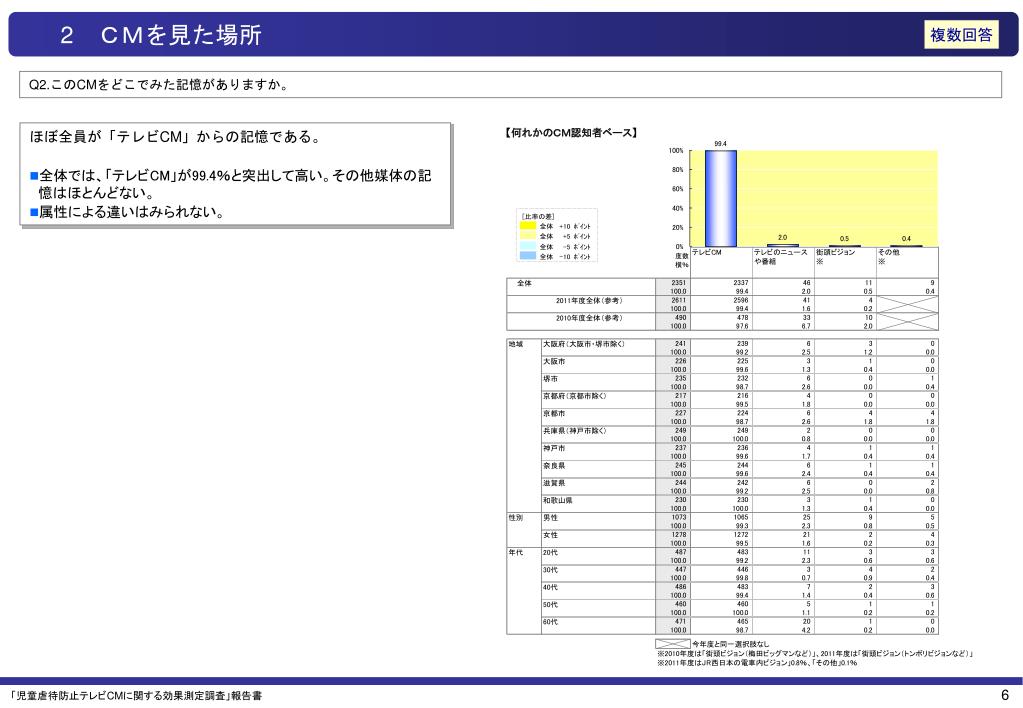Viewport: 1023px width, 708px height.
Task: Click the '全体 -5 ポイント' pale cyan legend swatch
Action: (528, 247)
